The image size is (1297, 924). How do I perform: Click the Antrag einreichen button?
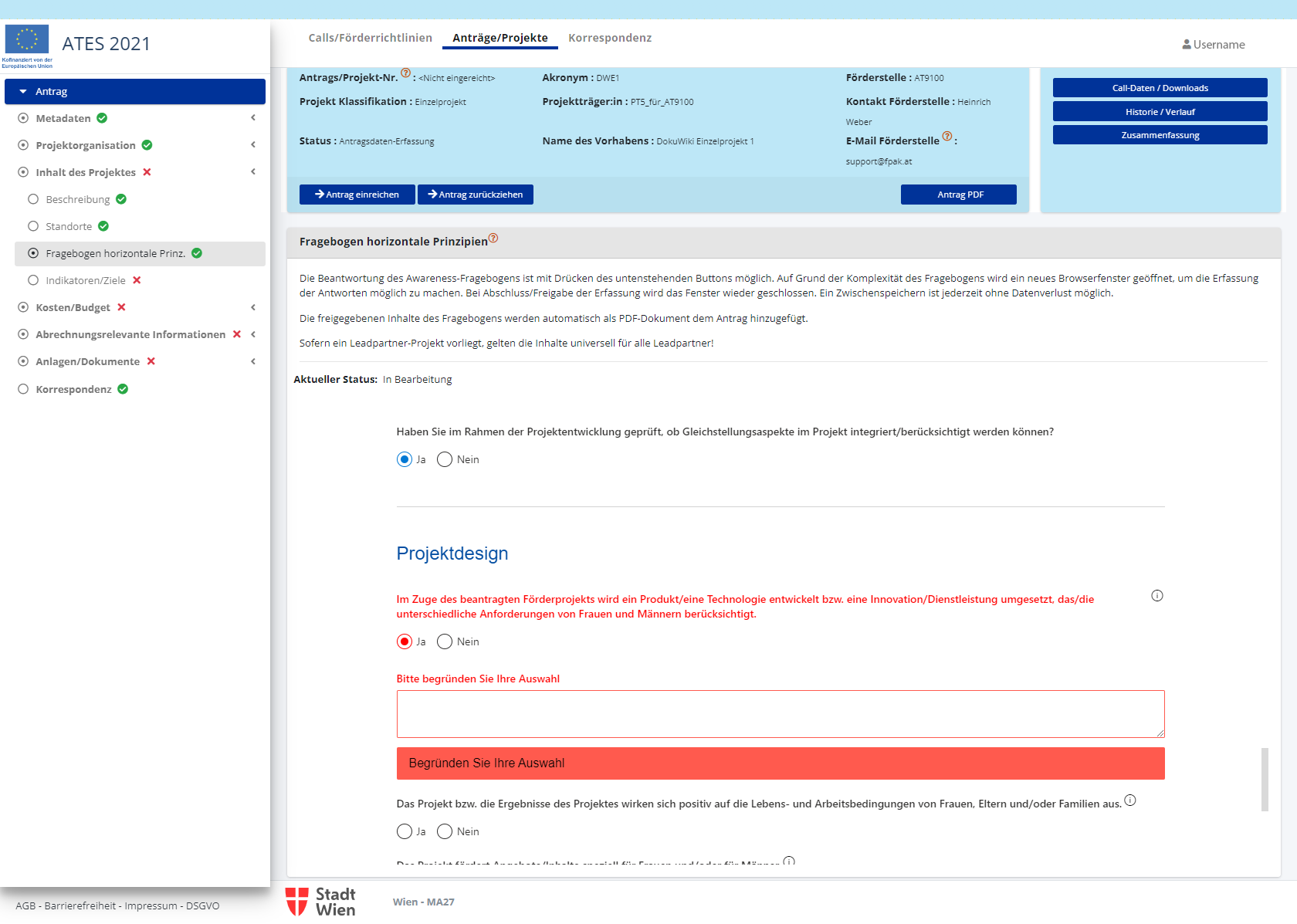[357, 195]
